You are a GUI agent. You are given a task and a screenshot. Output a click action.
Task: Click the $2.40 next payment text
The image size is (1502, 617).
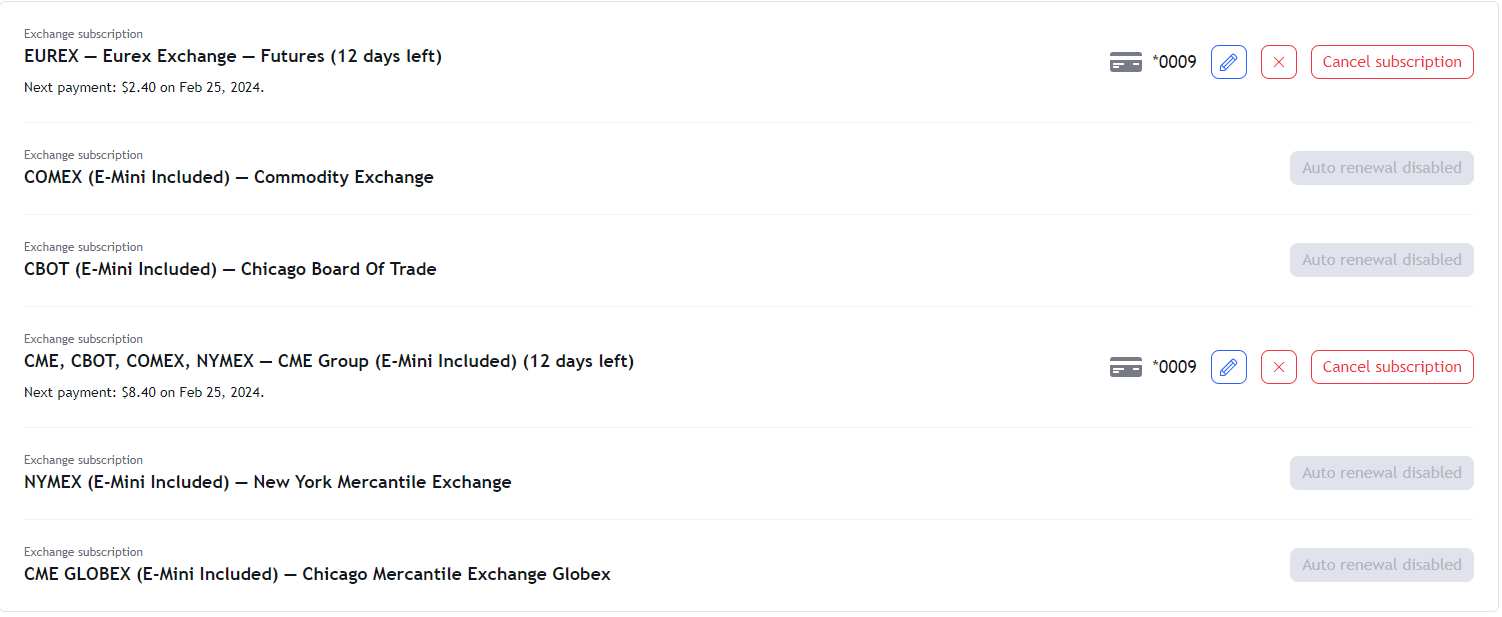coord(143,87)
